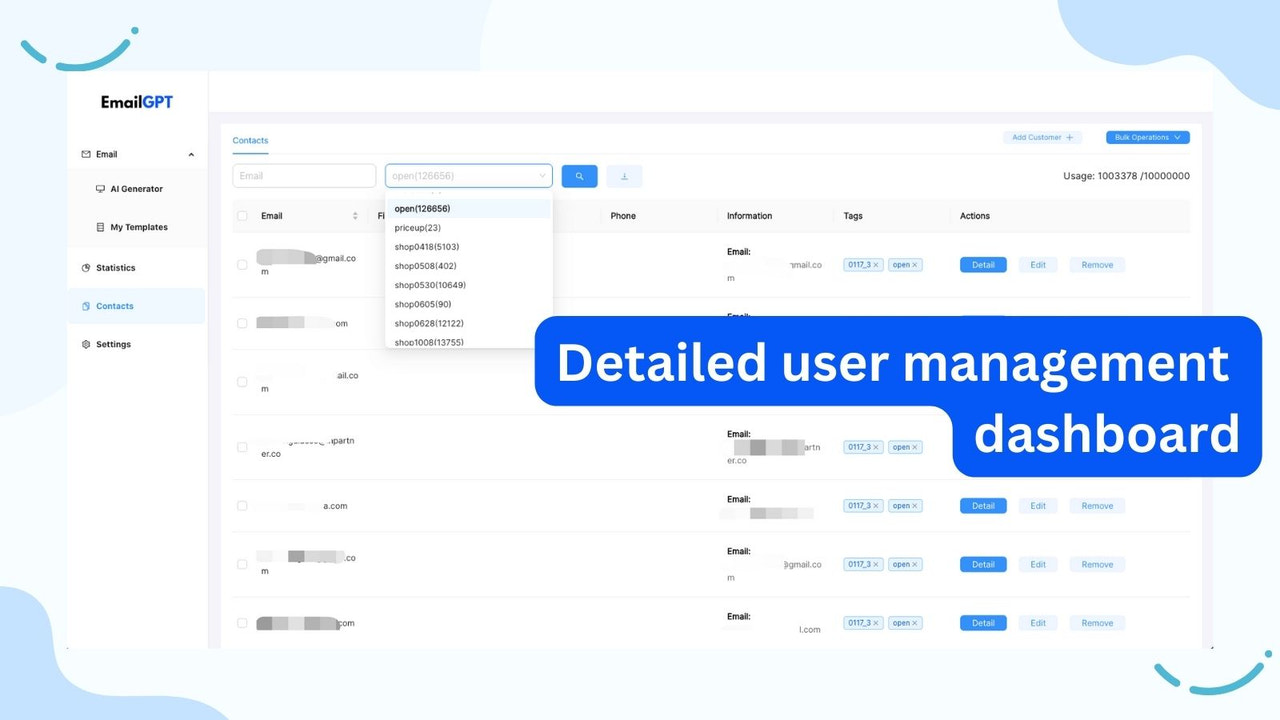Image resolution: width=1280 pixels, height=720 pixels.
Task: Check the first contact row's checkbox
Action: [x=241, y=264]
